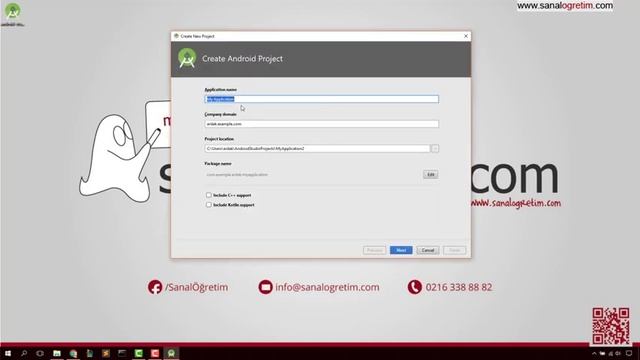Open the notification center icon
This screenshot has width=640, height=360.
[629, 354]
